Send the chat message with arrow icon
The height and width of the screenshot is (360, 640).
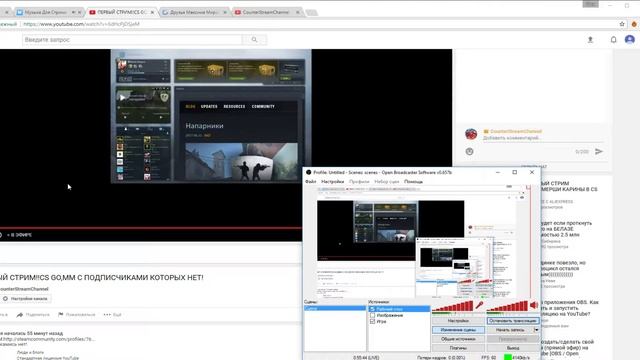pos(599,151)
